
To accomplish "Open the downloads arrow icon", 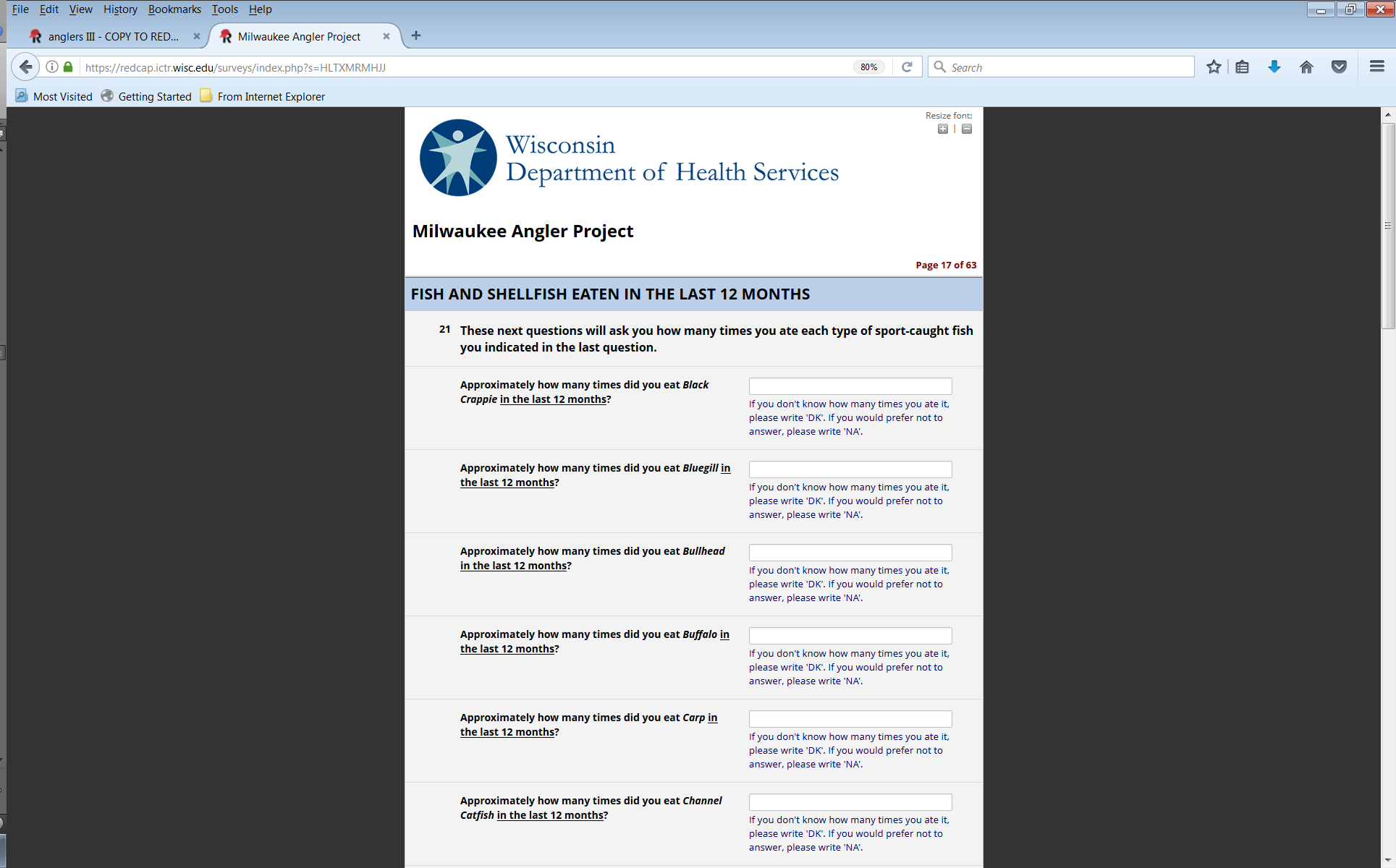I will [1274, 67].
